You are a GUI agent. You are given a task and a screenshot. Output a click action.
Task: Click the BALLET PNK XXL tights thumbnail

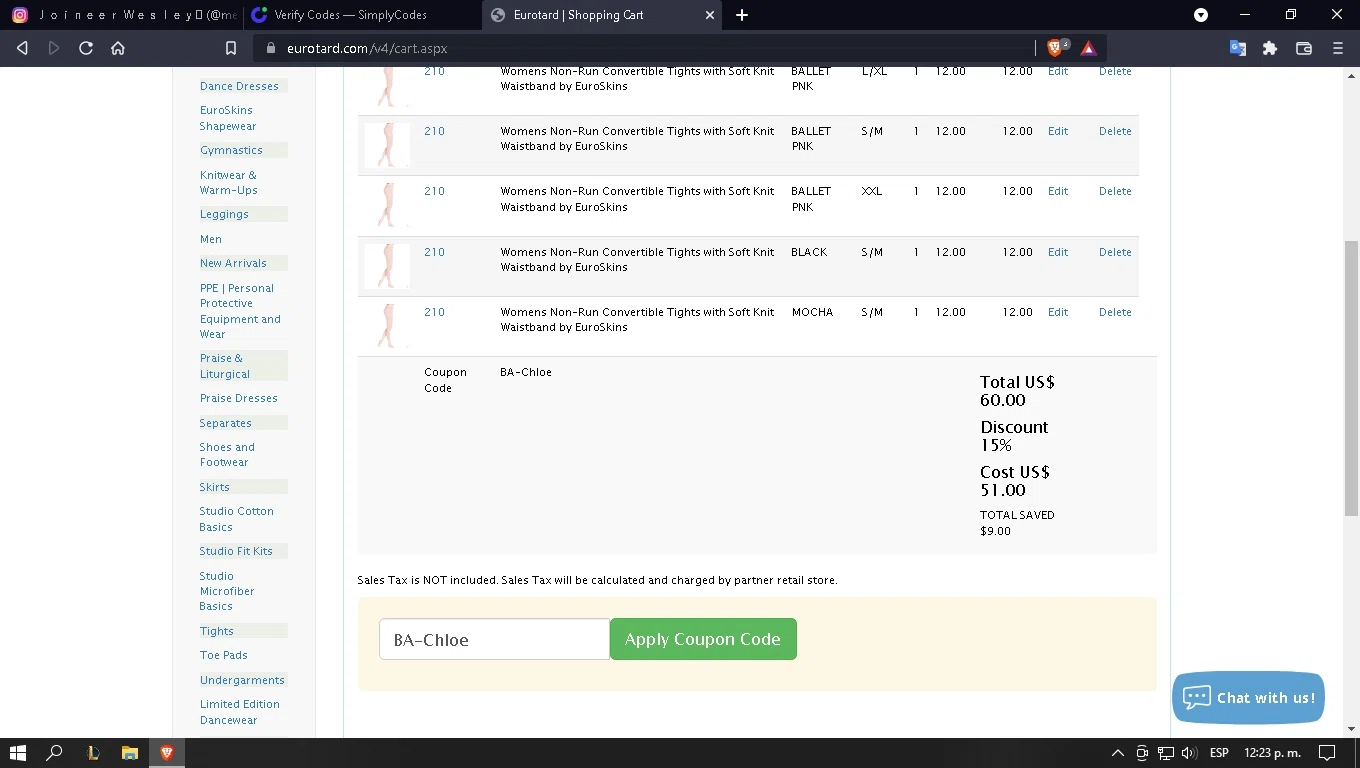pyautogui.click(x=387, y=205)
